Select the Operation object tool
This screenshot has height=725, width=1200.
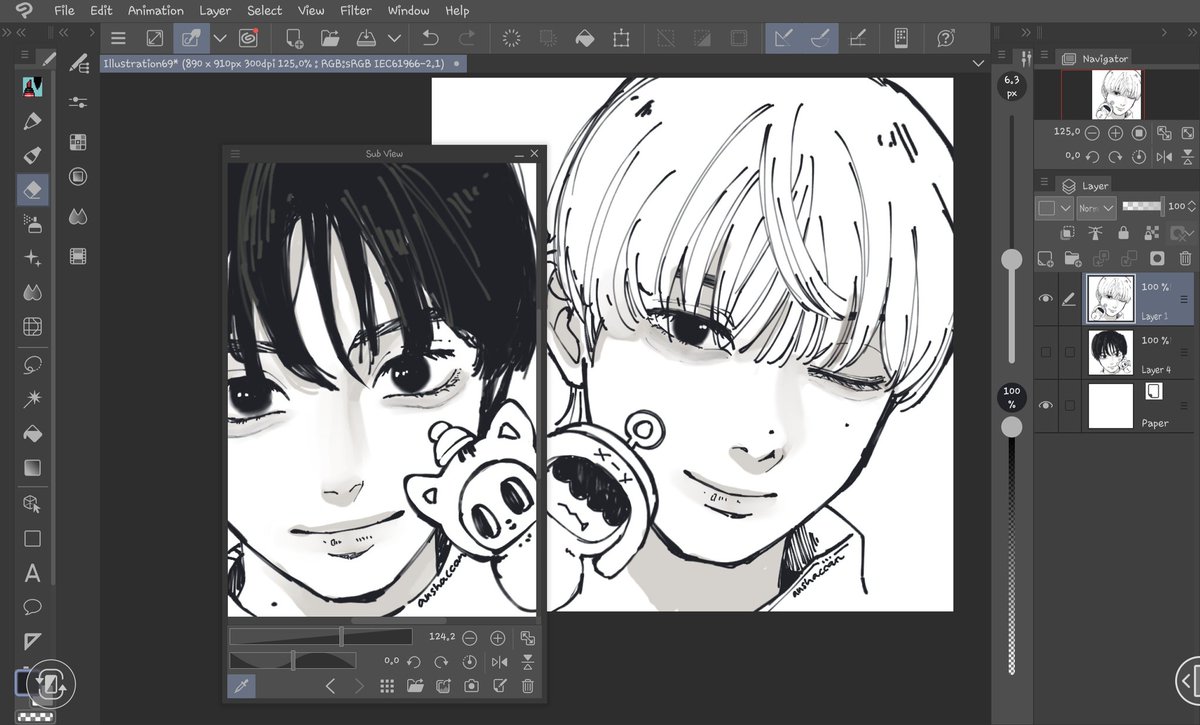pyautogui.click(x=32, y=504)
